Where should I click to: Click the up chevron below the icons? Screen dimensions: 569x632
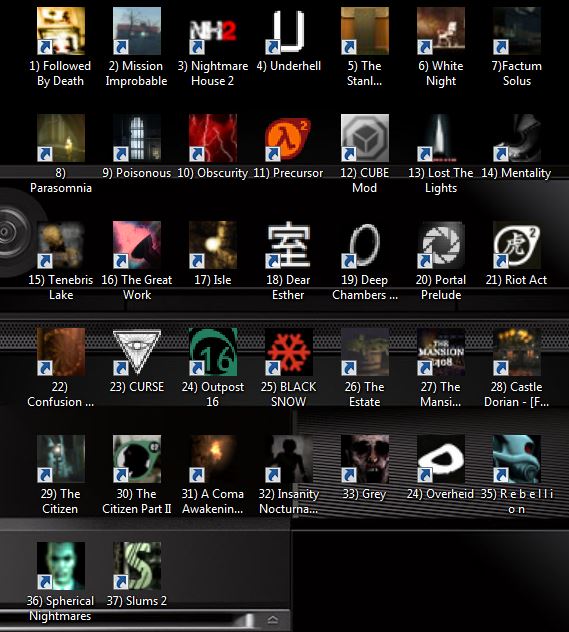pyautogui.click(x=273, y=620)
